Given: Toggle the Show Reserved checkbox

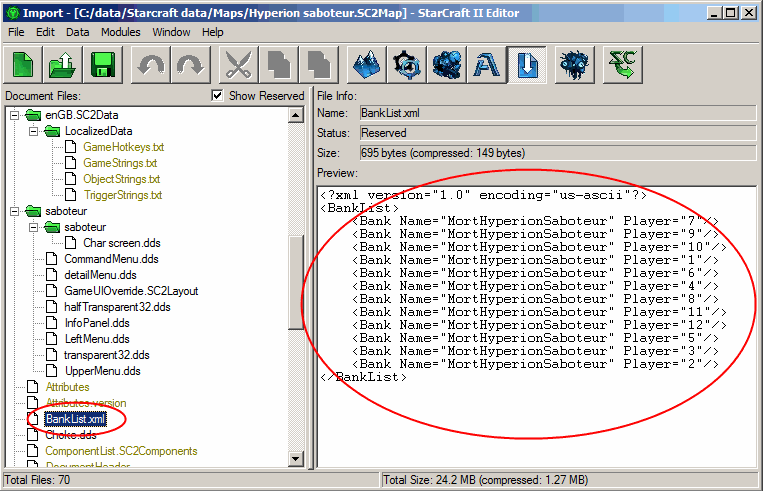Looking at the screenshot, I should [x=217, y=95].
